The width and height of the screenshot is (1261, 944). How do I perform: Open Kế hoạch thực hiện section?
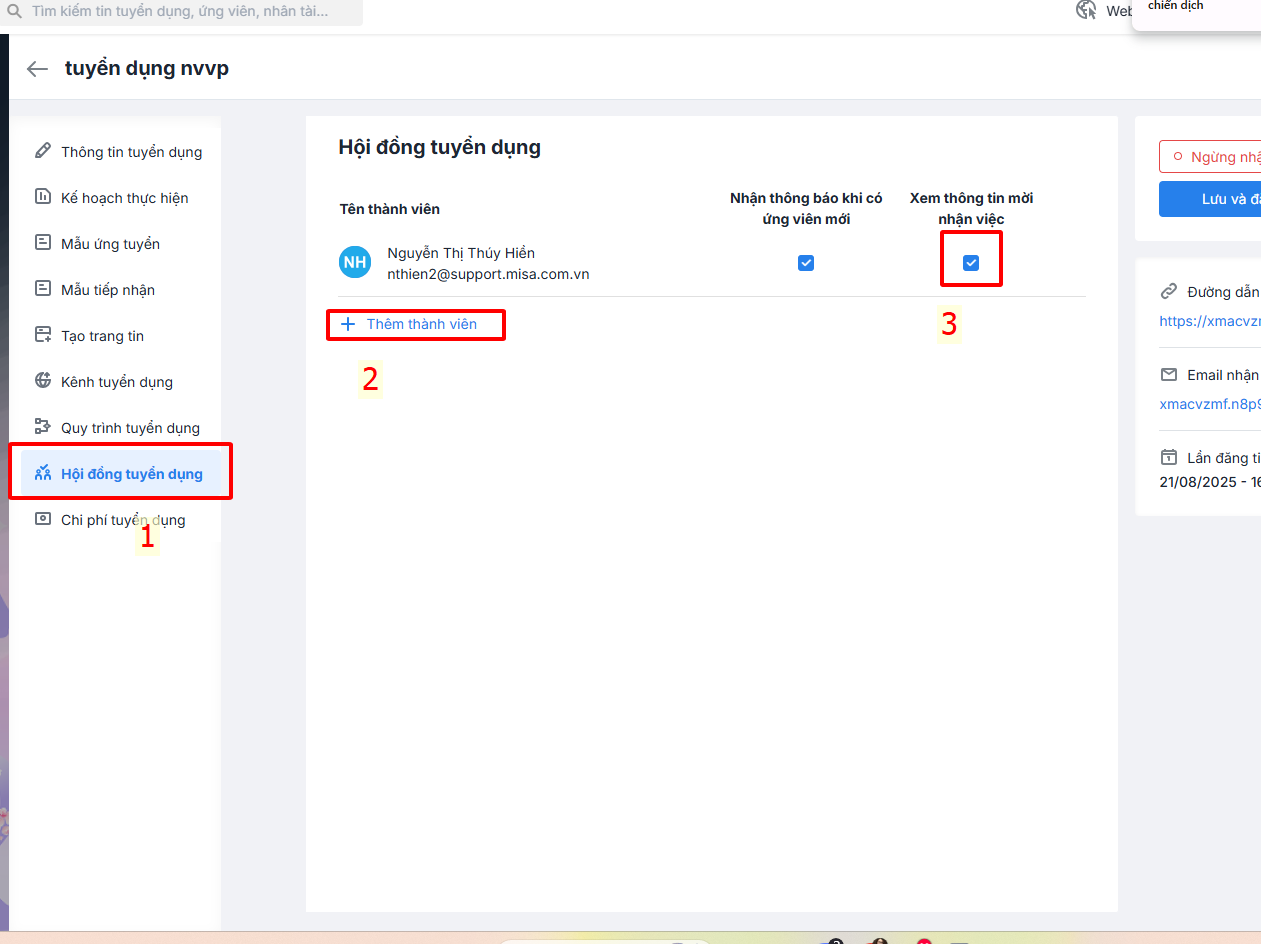tap(120, 198)
